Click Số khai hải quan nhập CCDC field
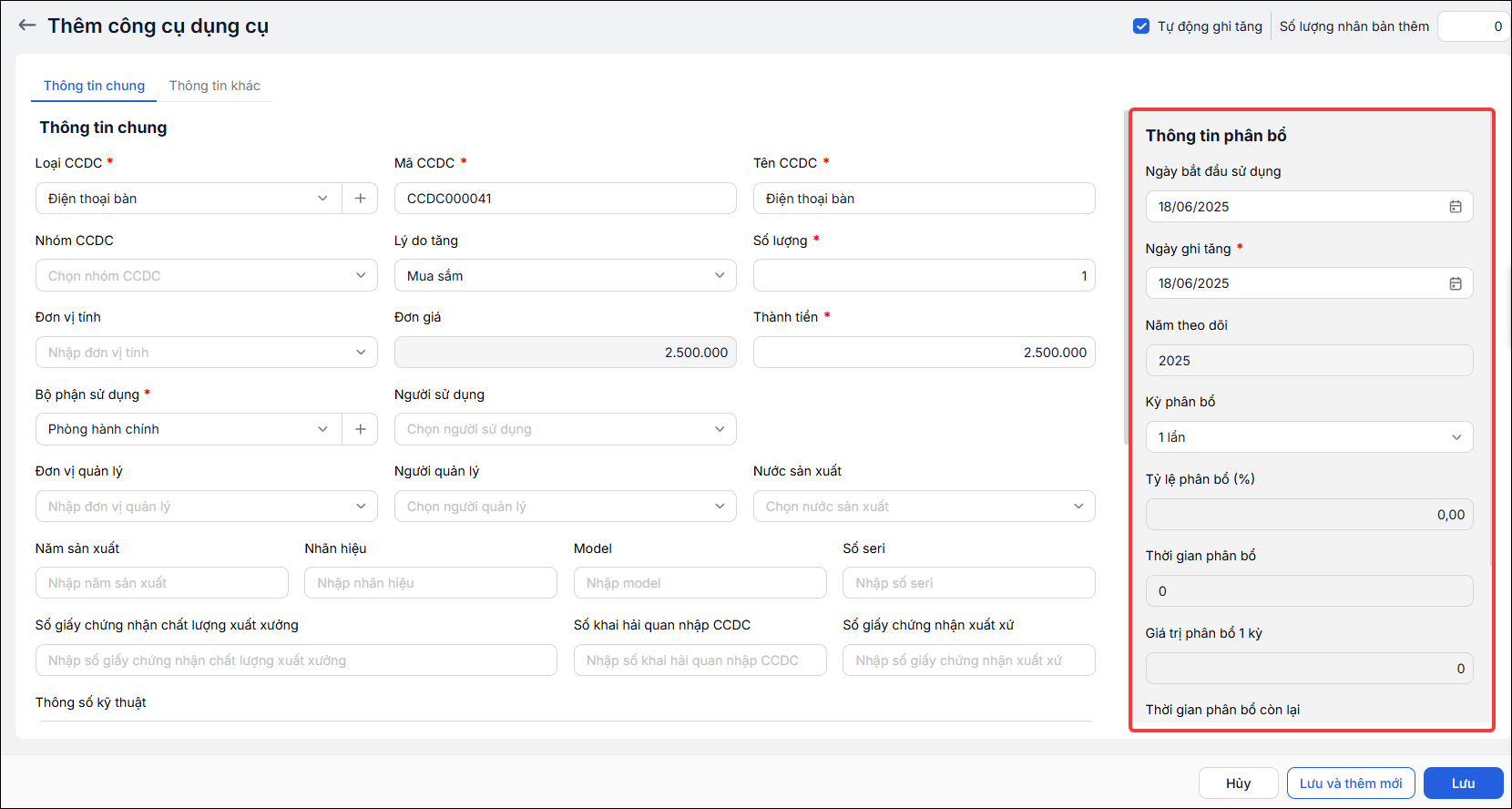Image resolution: width=1512 pixels, height=809 pixels. click(x=700, y=661)
